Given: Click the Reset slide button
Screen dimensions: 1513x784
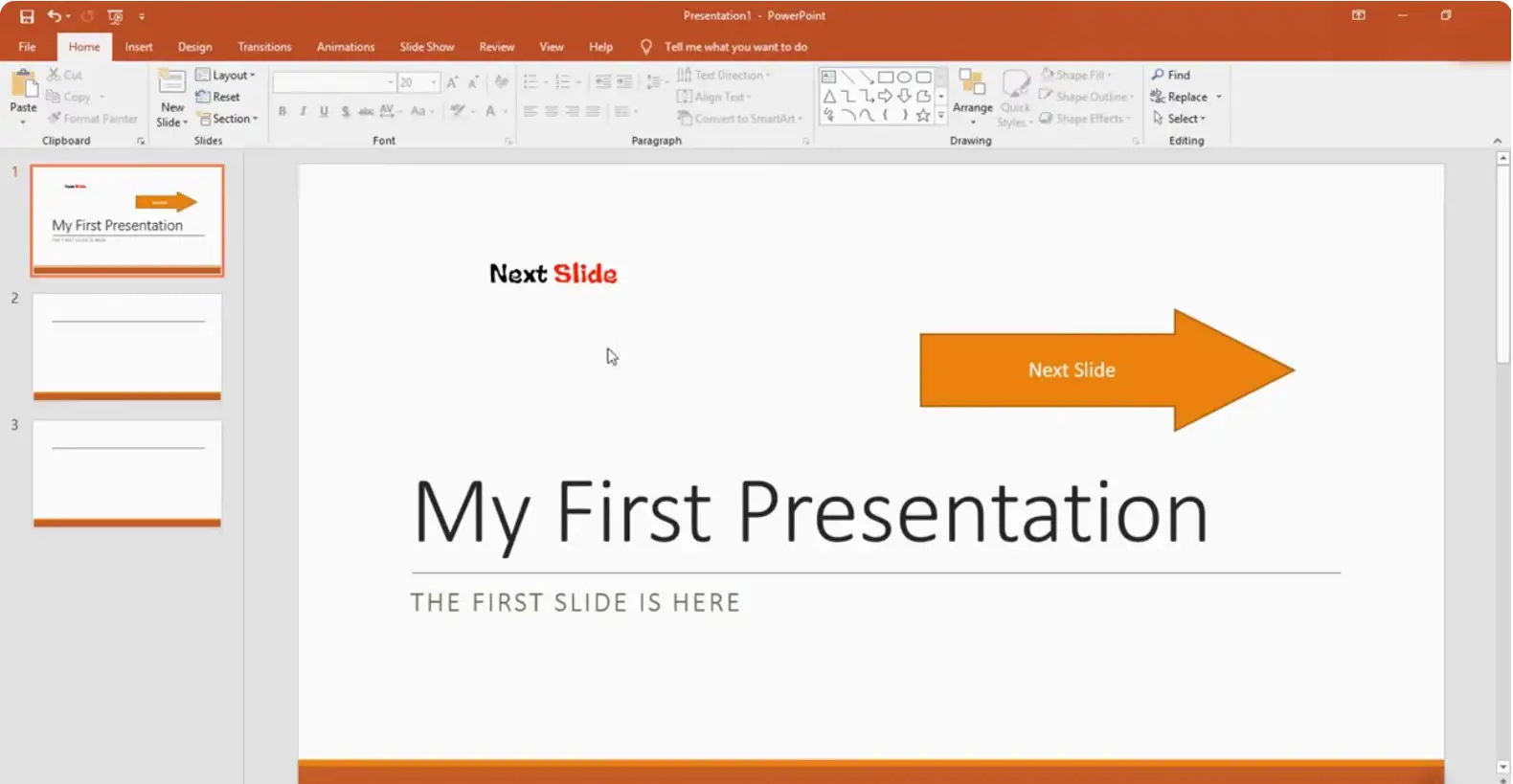Looking at the screenshot, I should coord(218,97).
